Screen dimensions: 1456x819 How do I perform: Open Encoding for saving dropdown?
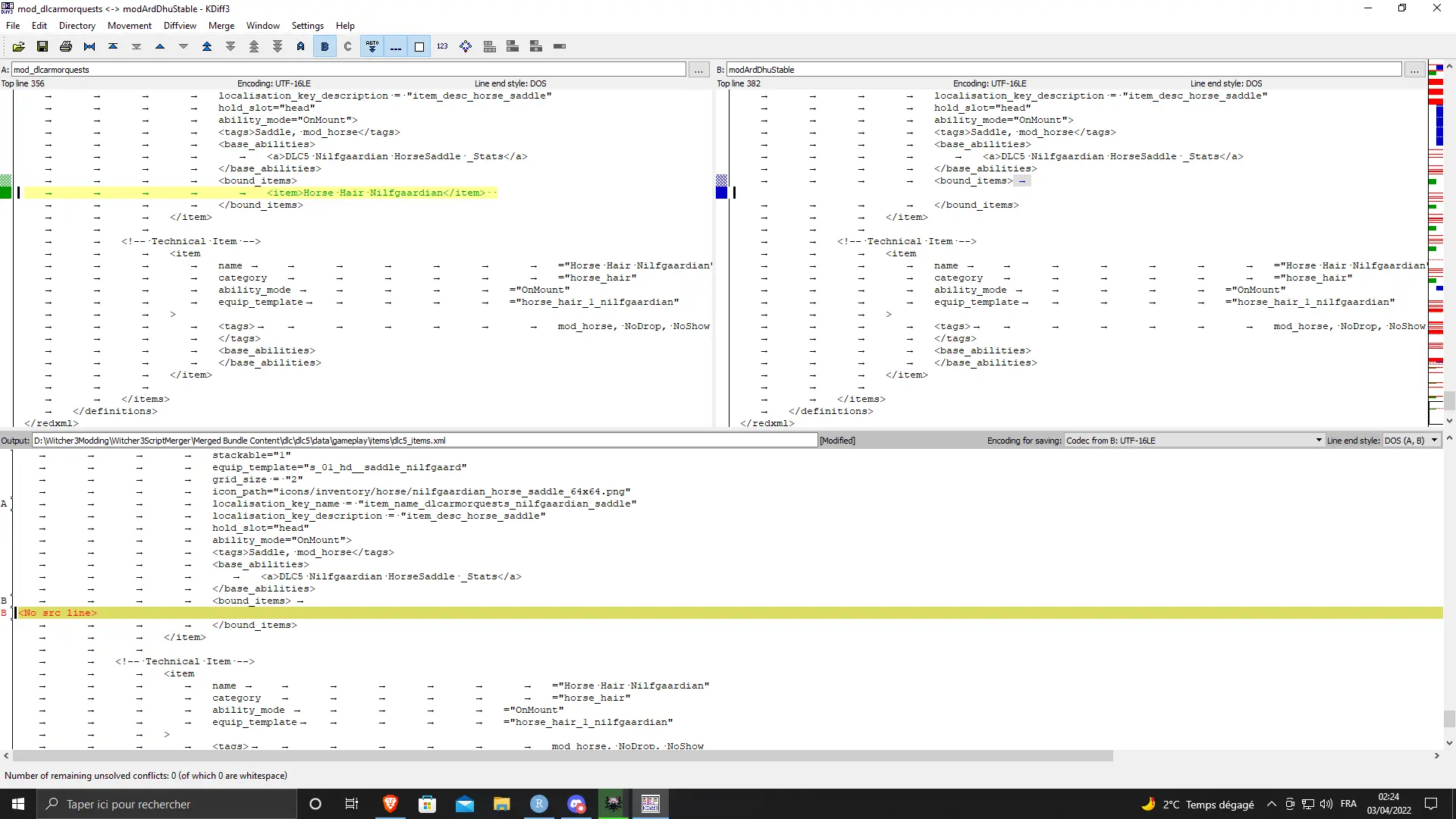pos(1194,440)
